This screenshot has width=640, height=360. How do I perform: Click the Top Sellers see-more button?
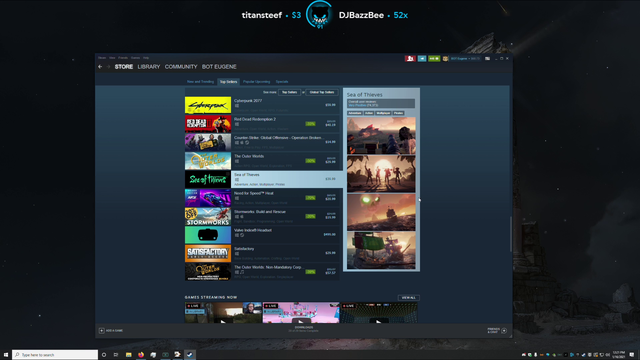[289, 92]
